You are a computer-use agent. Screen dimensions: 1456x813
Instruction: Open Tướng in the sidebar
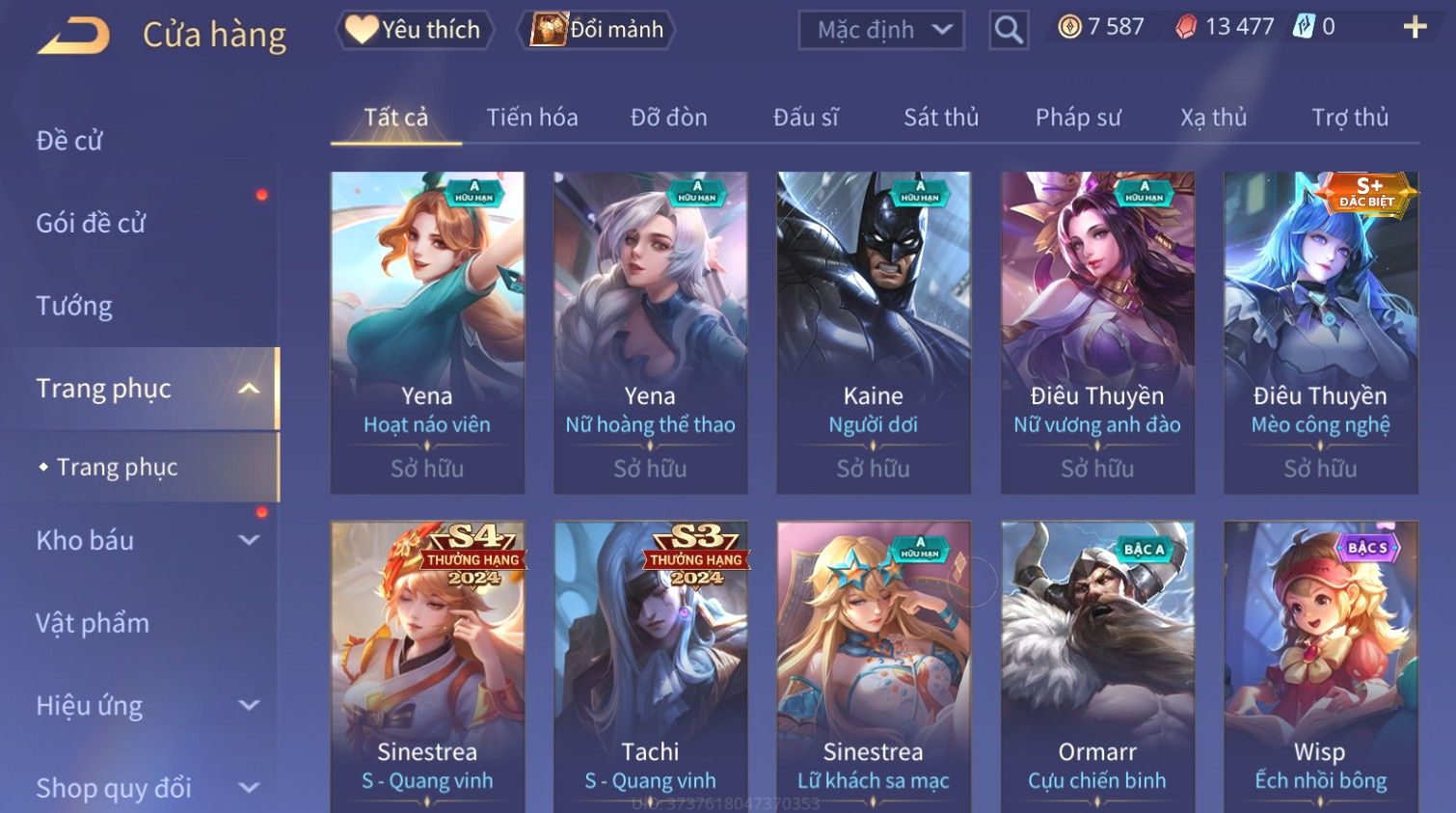74,307
